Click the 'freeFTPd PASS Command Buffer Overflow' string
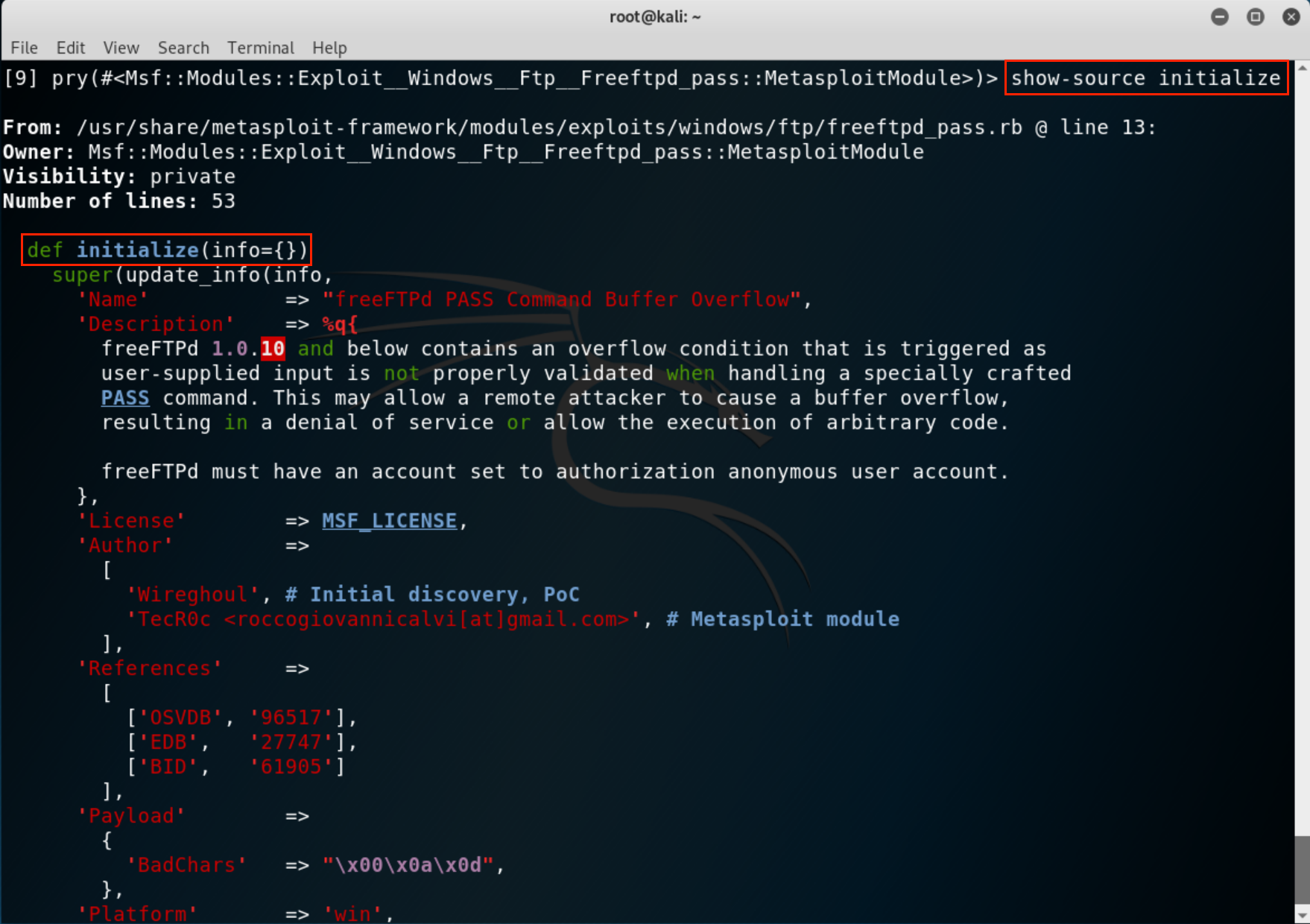 pyautogui.click(x=561, y=299)
